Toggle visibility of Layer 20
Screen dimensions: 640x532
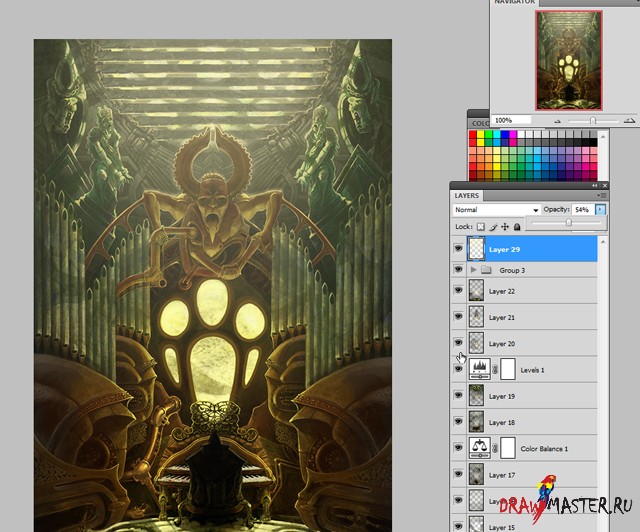[x=459, y=343]
